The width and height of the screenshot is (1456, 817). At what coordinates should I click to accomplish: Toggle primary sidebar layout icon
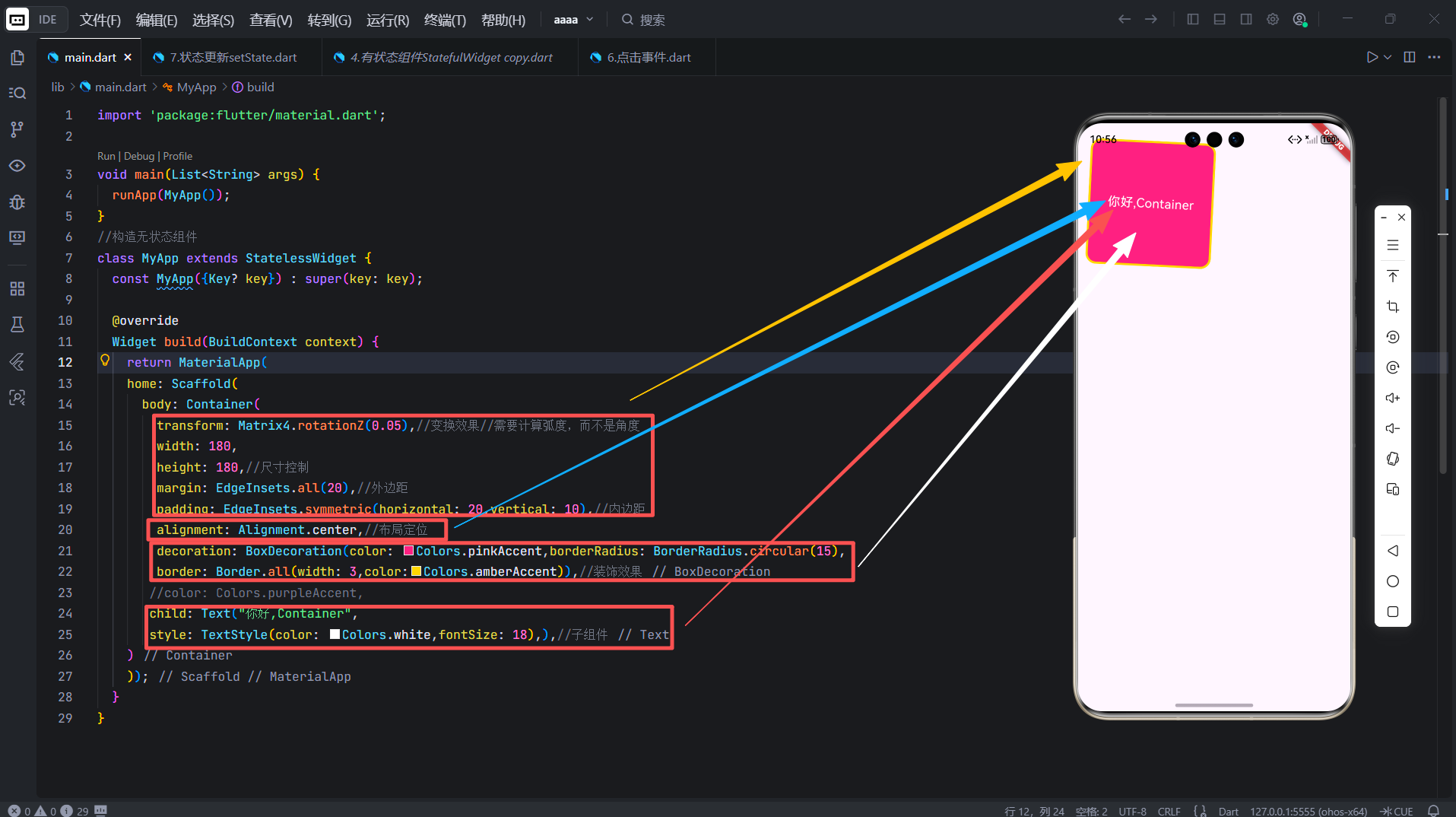(x=1193, y=19)
